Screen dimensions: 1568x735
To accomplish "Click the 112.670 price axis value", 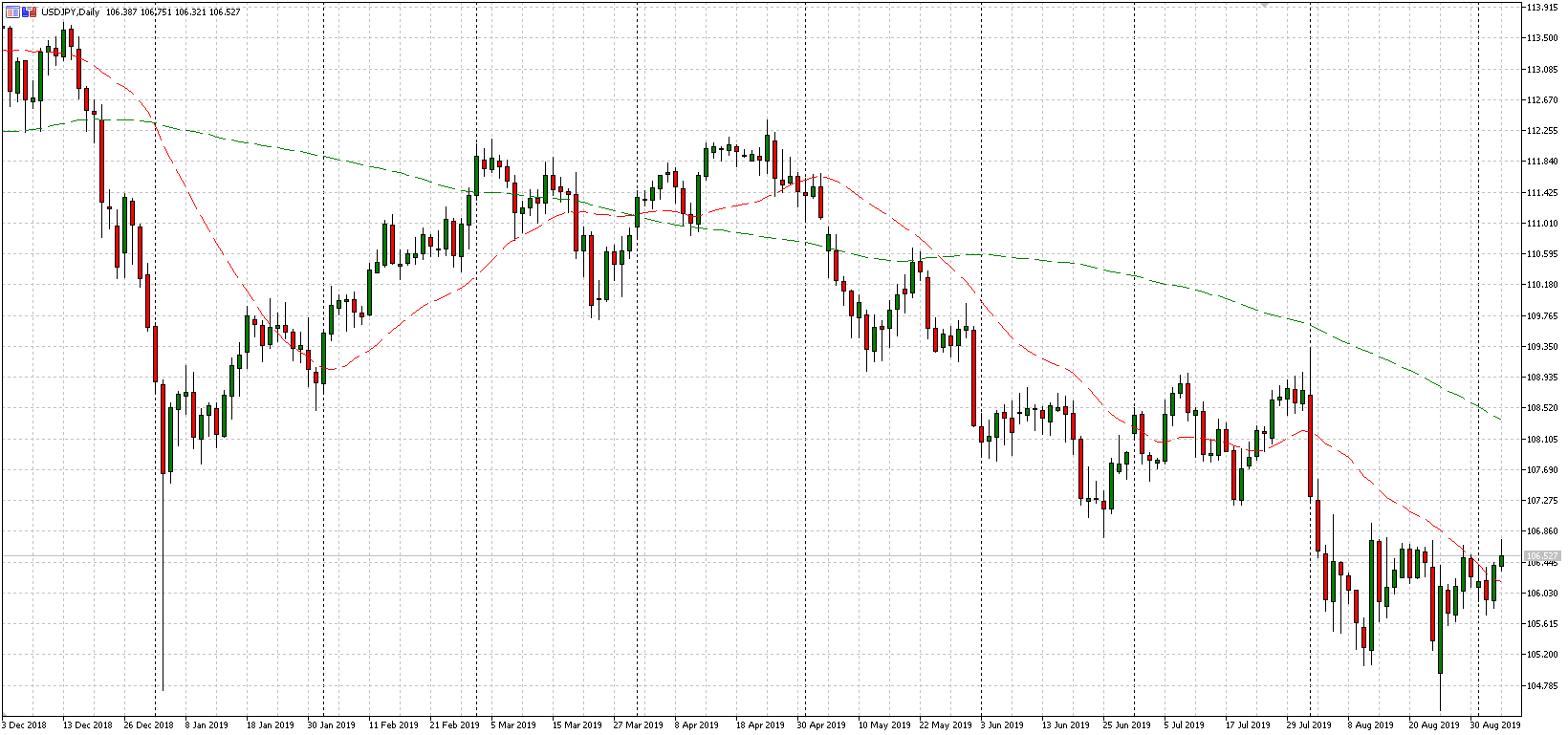I will [x=1542, y=100].
